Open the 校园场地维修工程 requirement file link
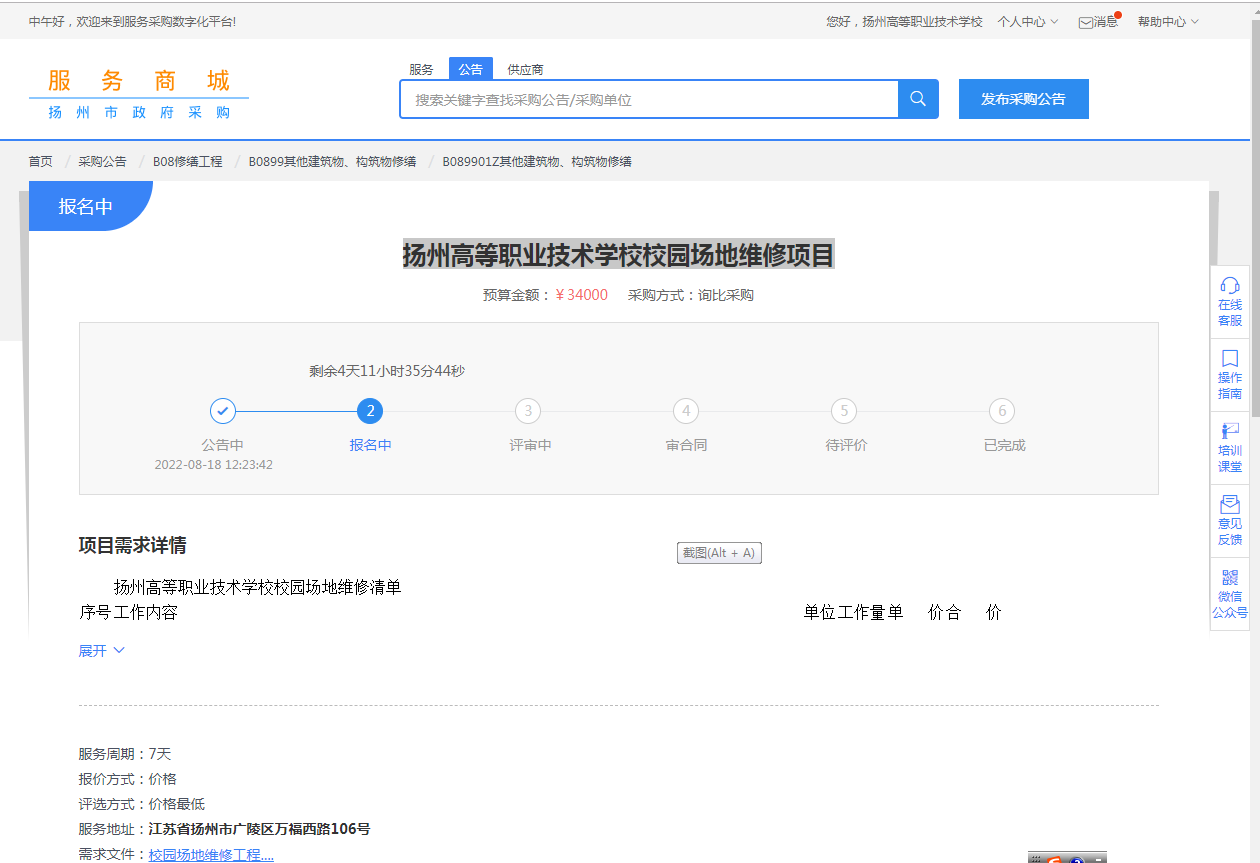Screen dimensions: 1260x863 tap(211, 855)
